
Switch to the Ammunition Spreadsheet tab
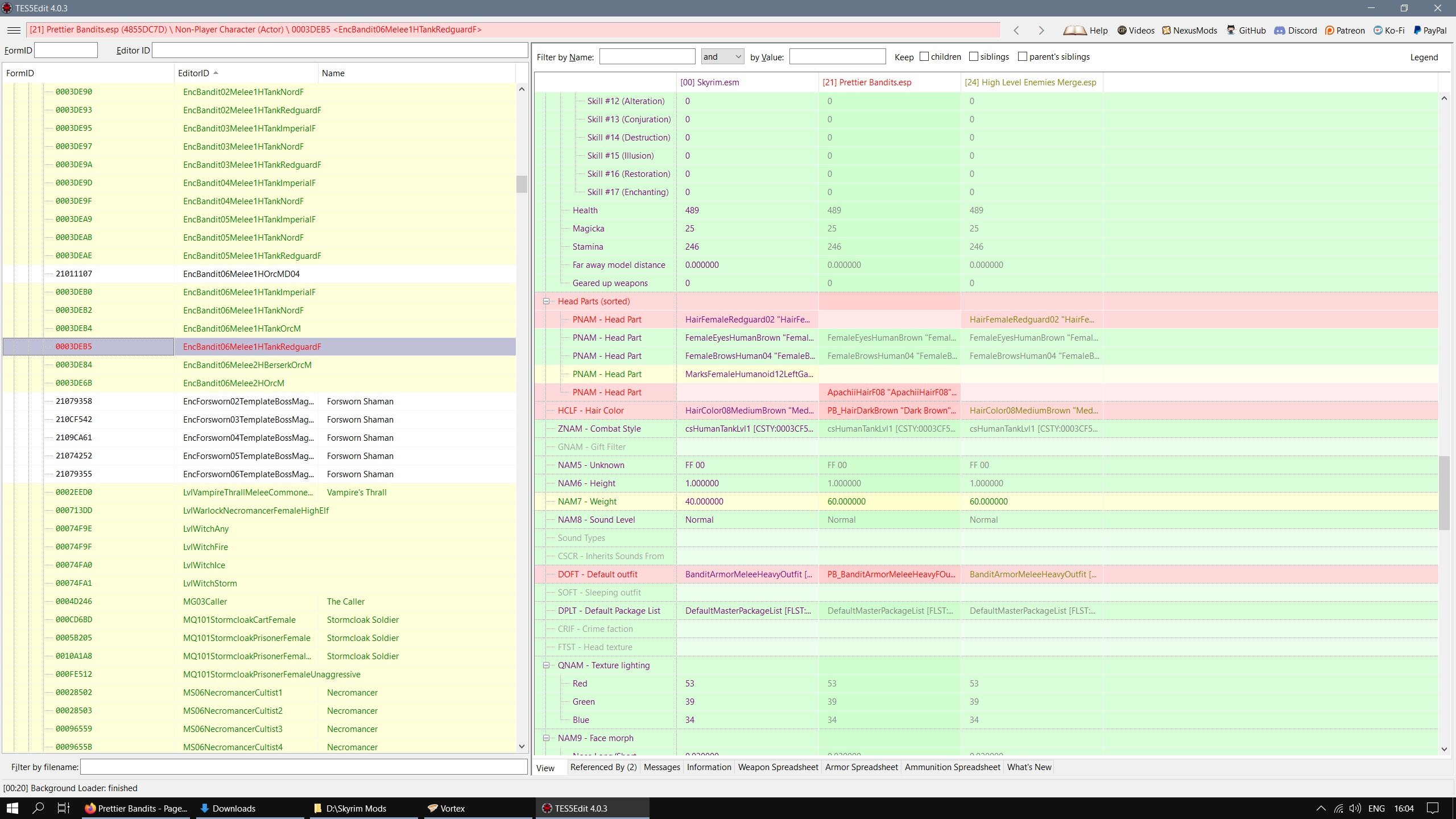952,767
